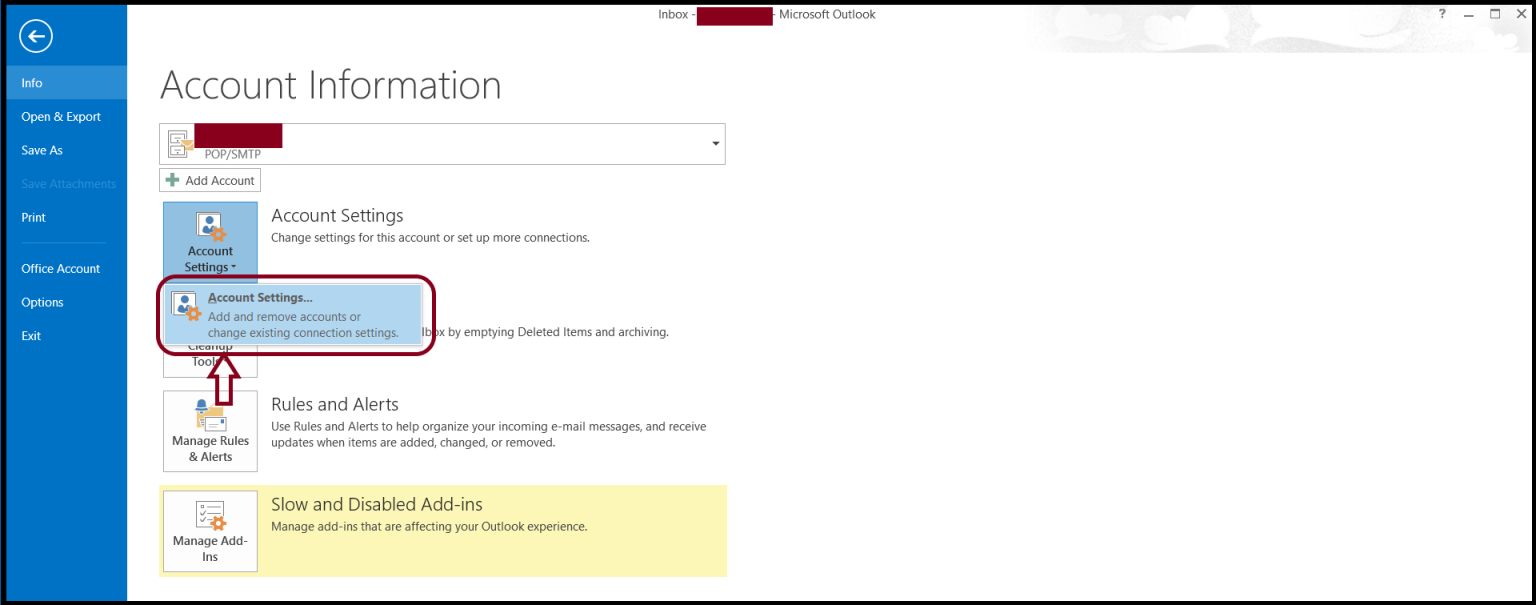
Task: Click the Account Settings menu entry icon
Action: coord(186,306)
